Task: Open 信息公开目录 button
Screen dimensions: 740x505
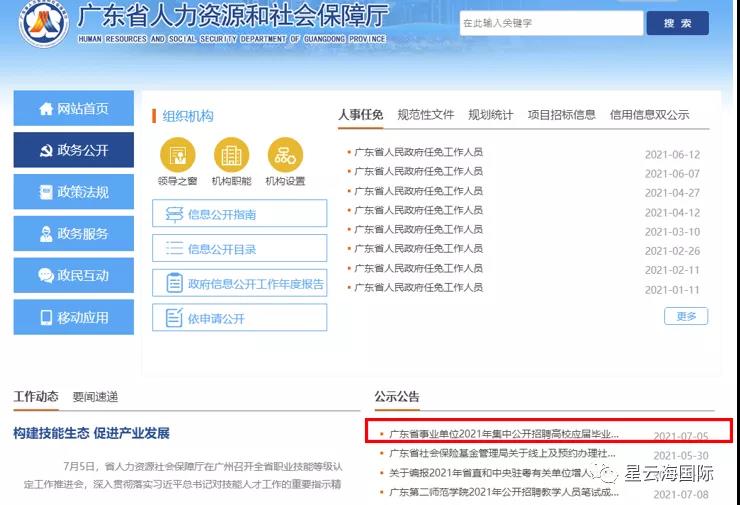Action: tap(239, 248)
